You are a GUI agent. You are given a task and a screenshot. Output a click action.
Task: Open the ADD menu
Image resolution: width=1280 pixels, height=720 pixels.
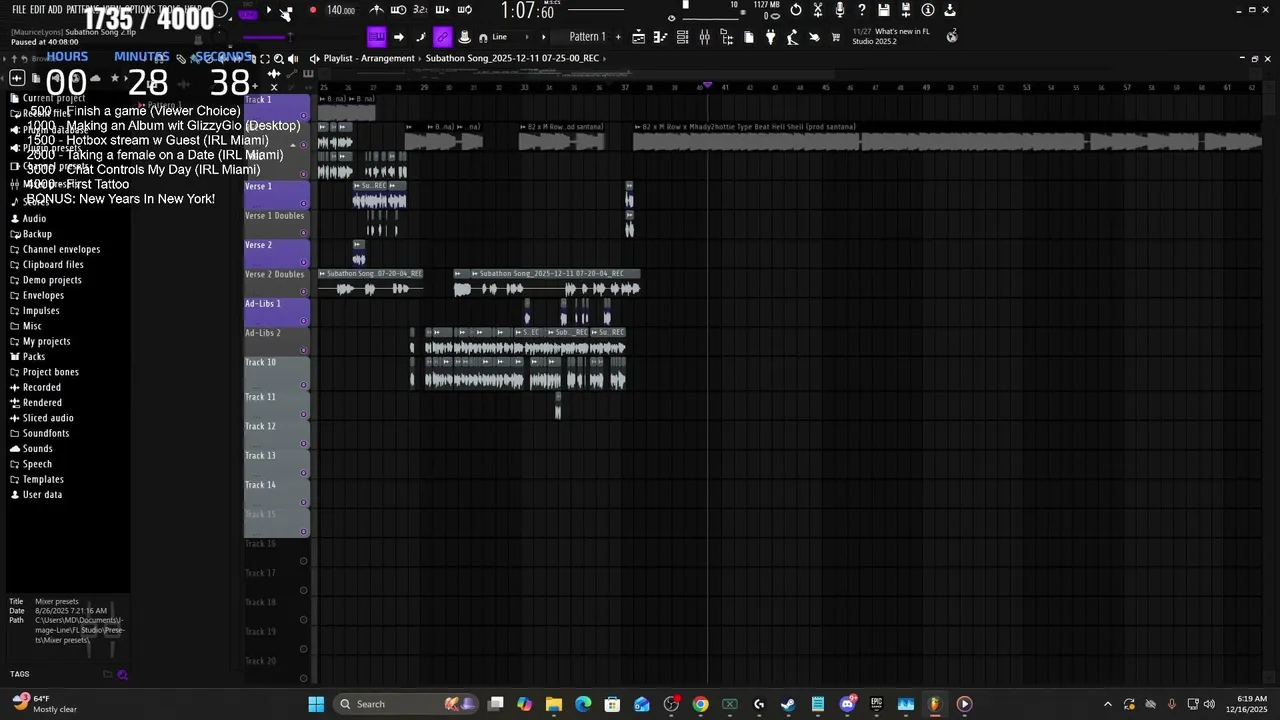pos(54,9)
